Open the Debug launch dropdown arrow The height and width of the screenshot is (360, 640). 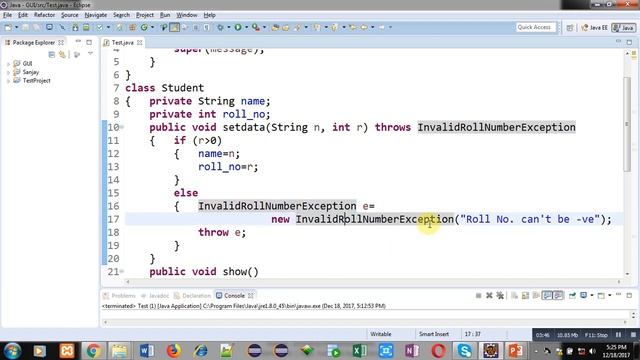pos(229,27)
